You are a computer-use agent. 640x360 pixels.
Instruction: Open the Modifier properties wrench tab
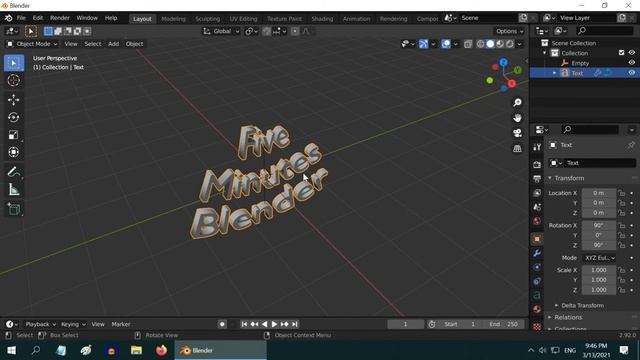click(537, 253)
